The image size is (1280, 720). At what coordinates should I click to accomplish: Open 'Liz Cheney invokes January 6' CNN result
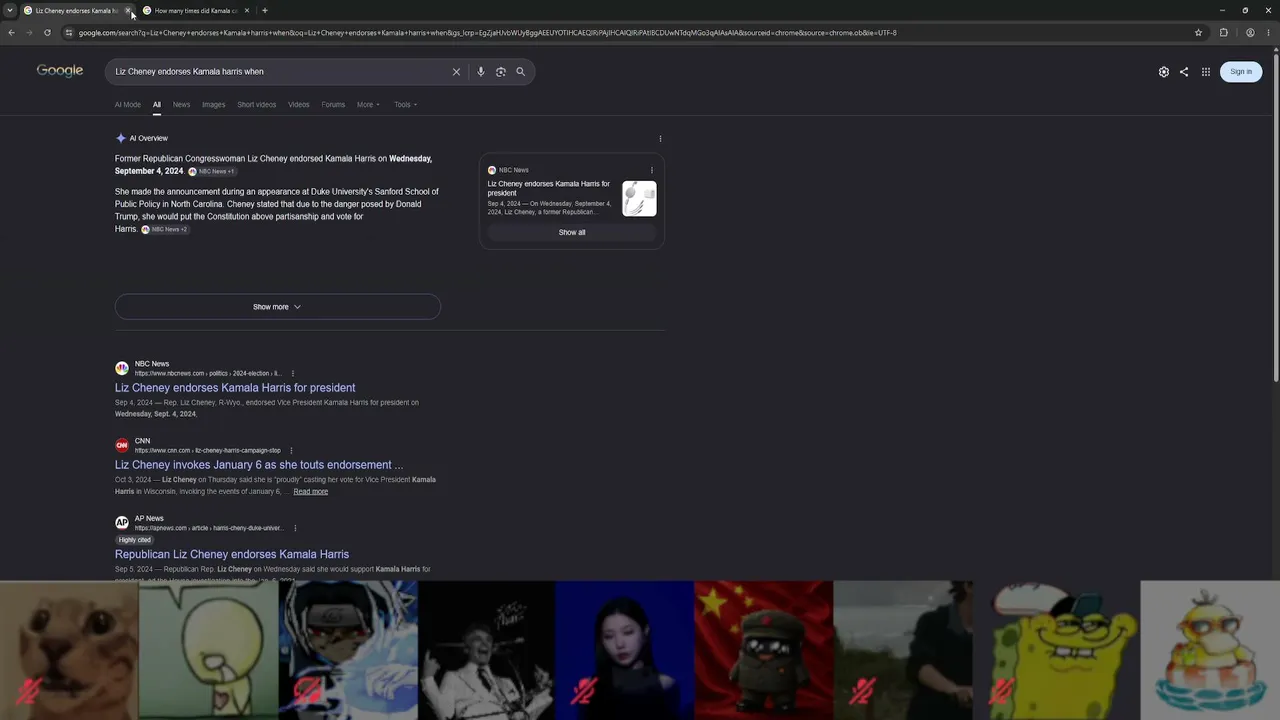[x=259, y=465]
